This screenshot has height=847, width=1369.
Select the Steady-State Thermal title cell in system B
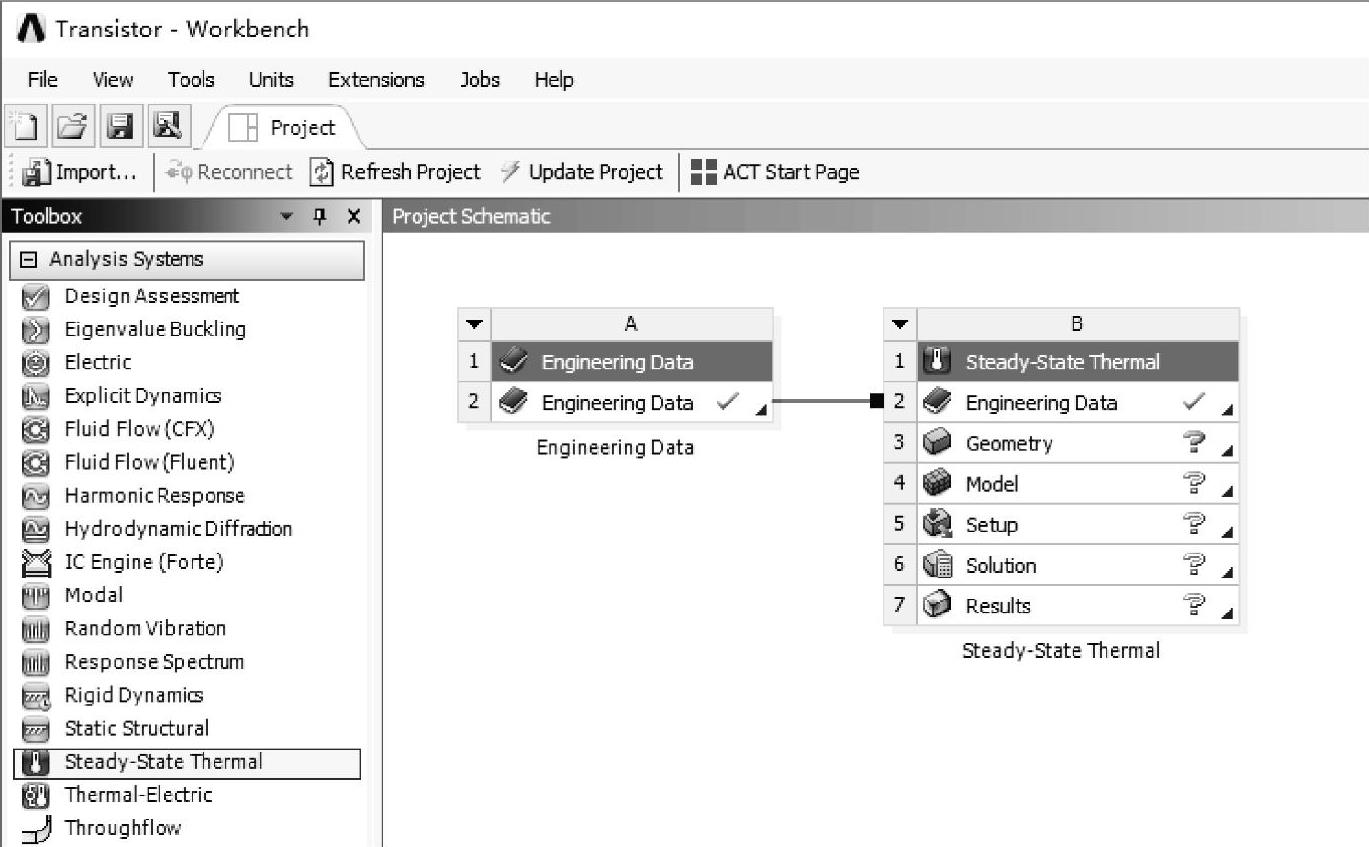tap(1078, 362)
